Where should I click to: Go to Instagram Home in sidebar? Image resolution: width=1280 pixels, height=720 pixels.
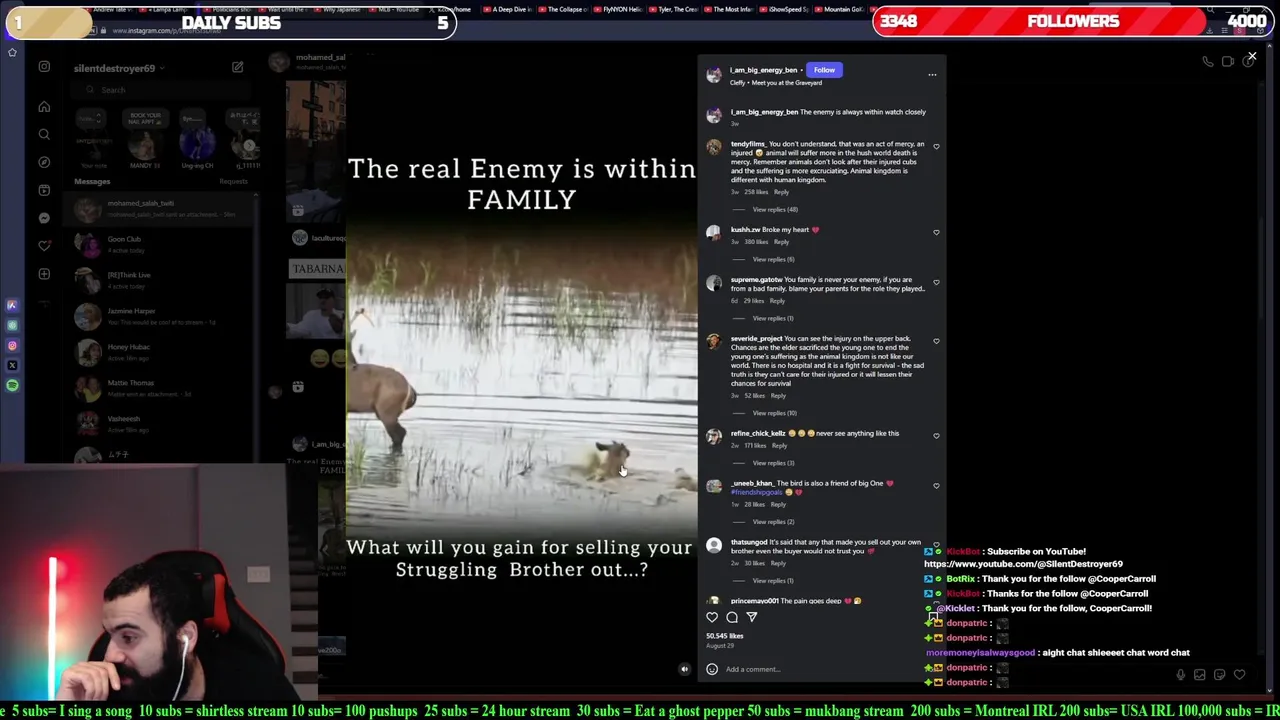click(44, 106)
